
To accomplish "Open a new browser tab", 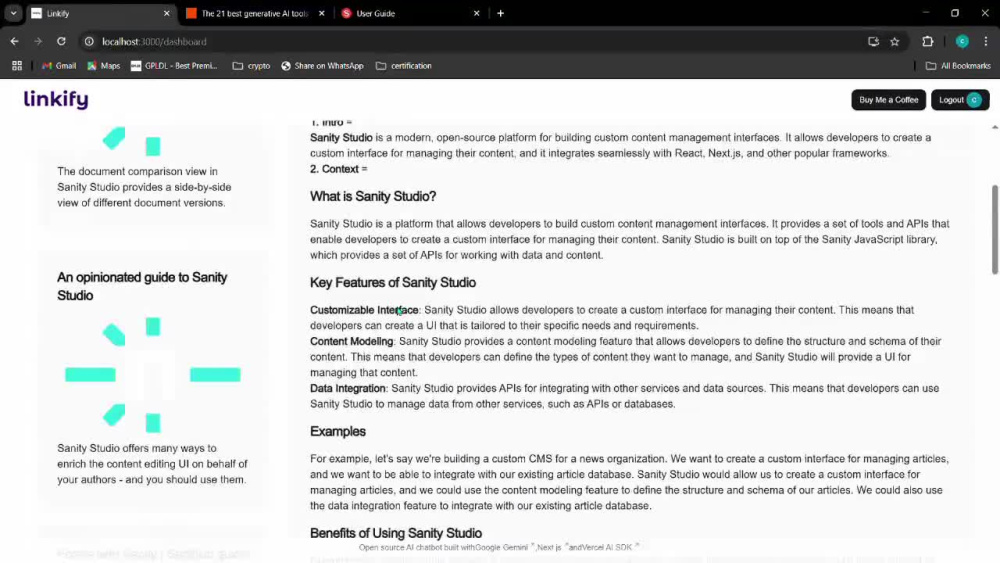I will (501, 13).
